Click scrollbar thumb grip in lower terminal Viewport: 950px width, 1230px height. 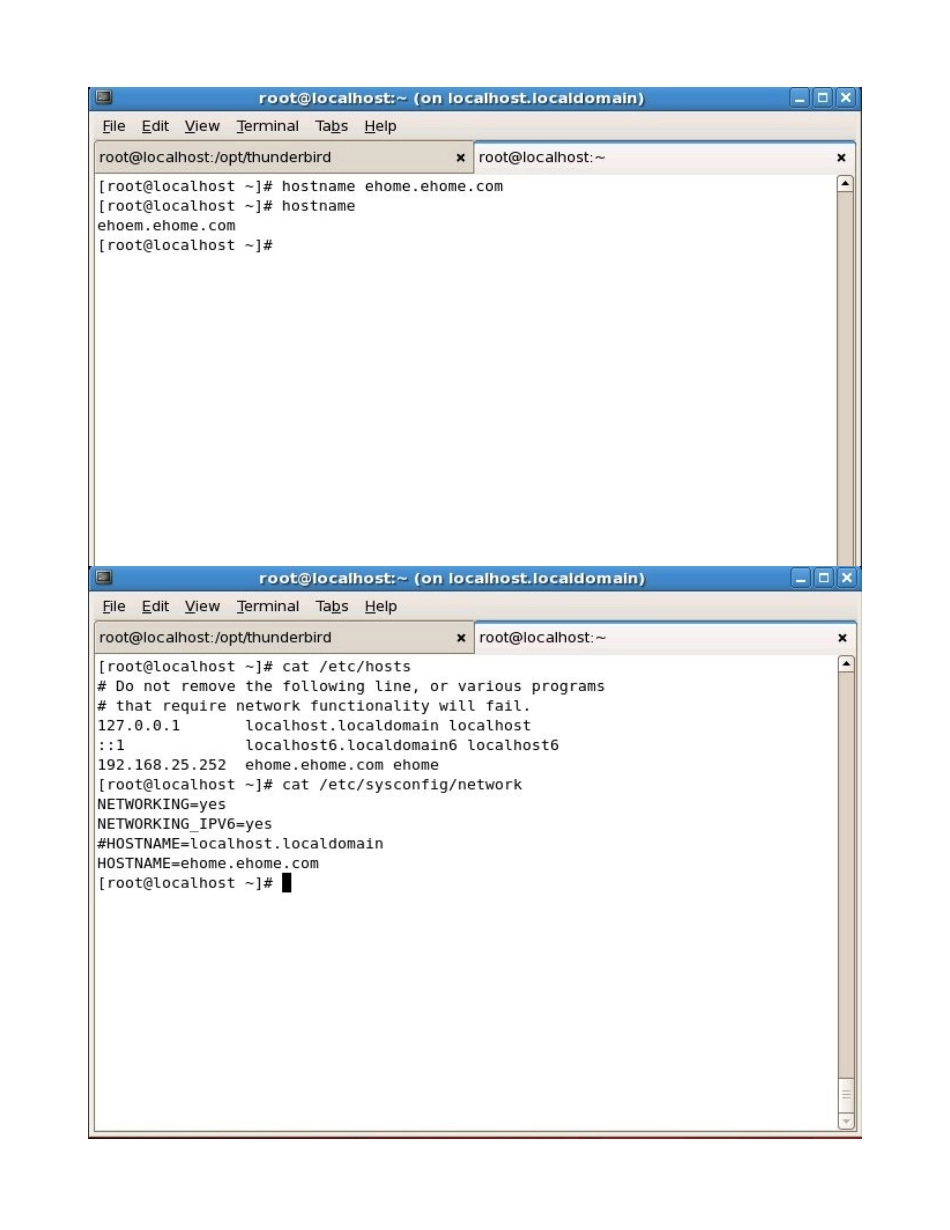845,1095
